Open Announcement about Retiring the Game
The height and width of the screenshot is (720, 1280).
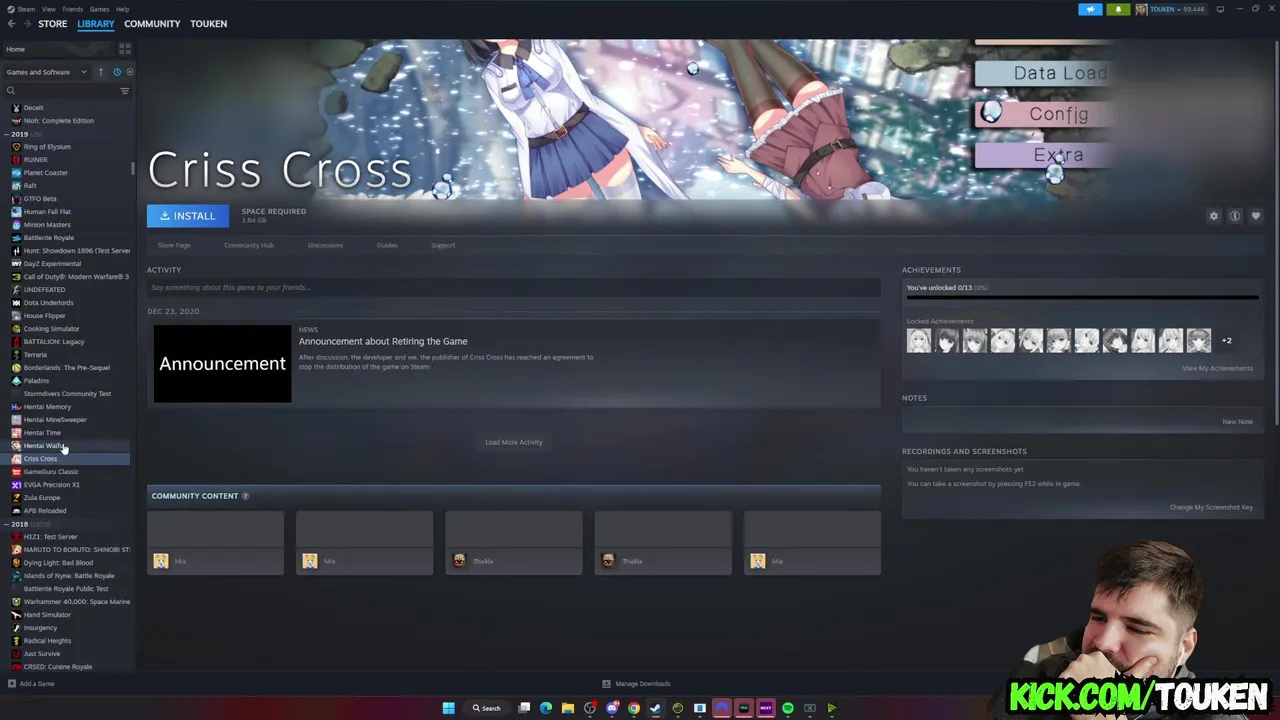pos(383,341)
